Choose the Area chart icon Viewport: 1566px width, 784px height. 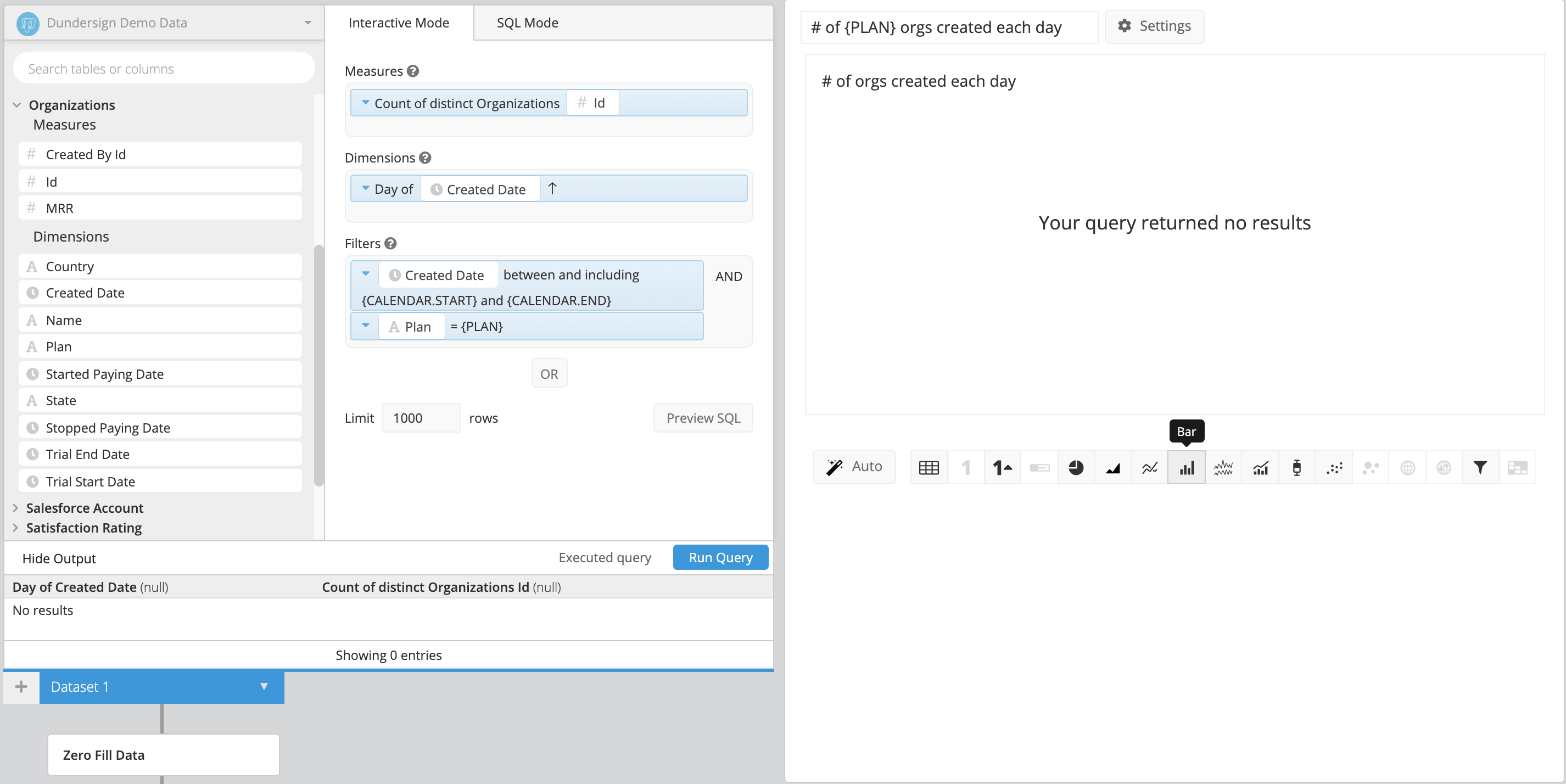click(x=1112, y=467)
